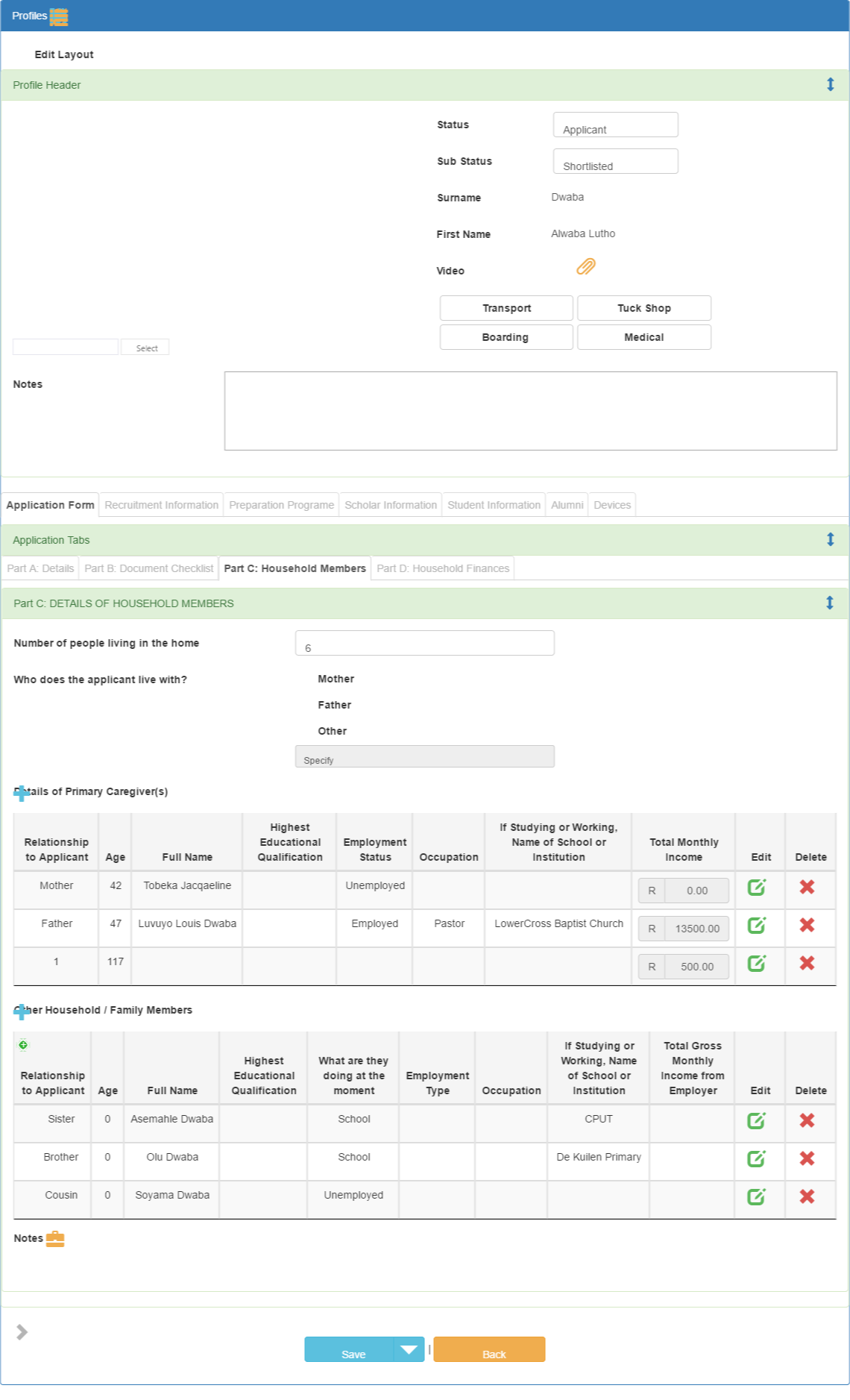Delete the Cousin Soyama Dwaba row

tap(807, 1196)
